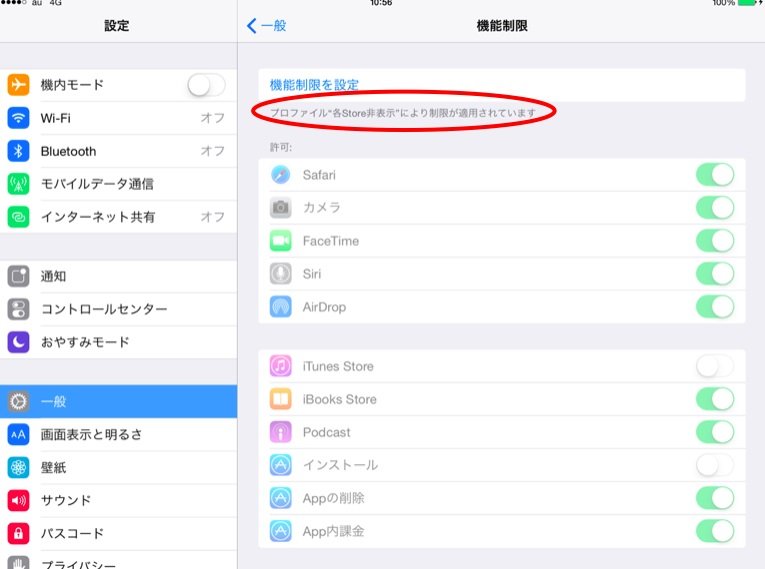The height and width of the screenshot is (569, 765).
Task: Tap the Podcast icon
Action: [x=281, y=432]
